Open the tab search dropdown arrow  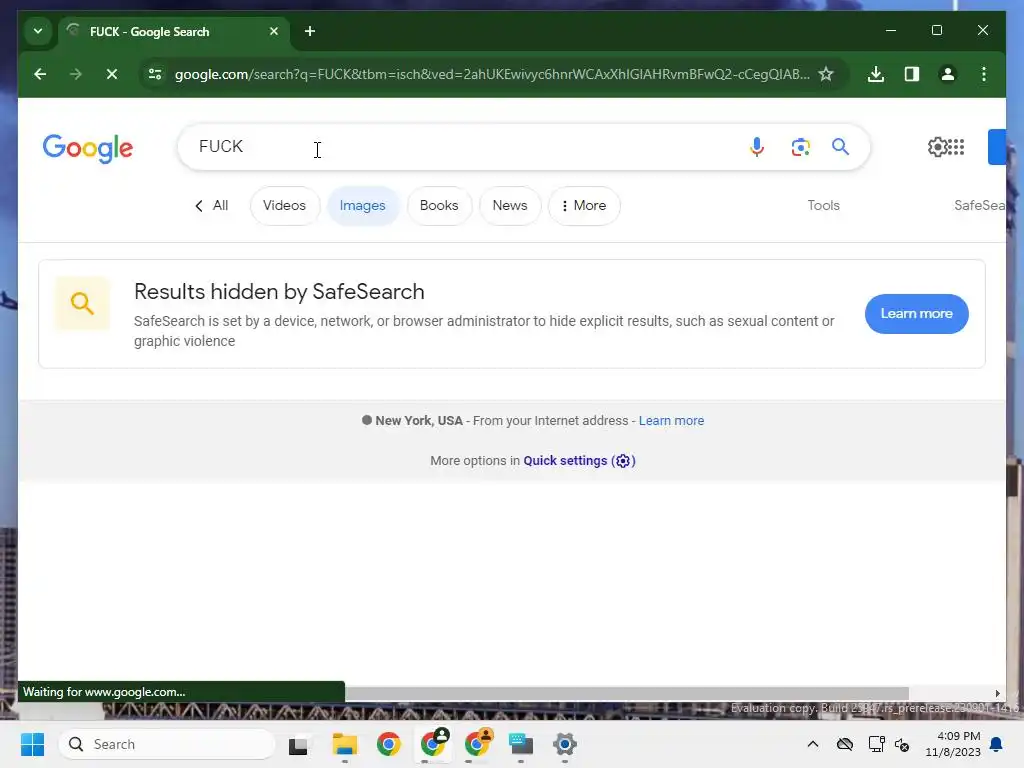pos(38,31)
